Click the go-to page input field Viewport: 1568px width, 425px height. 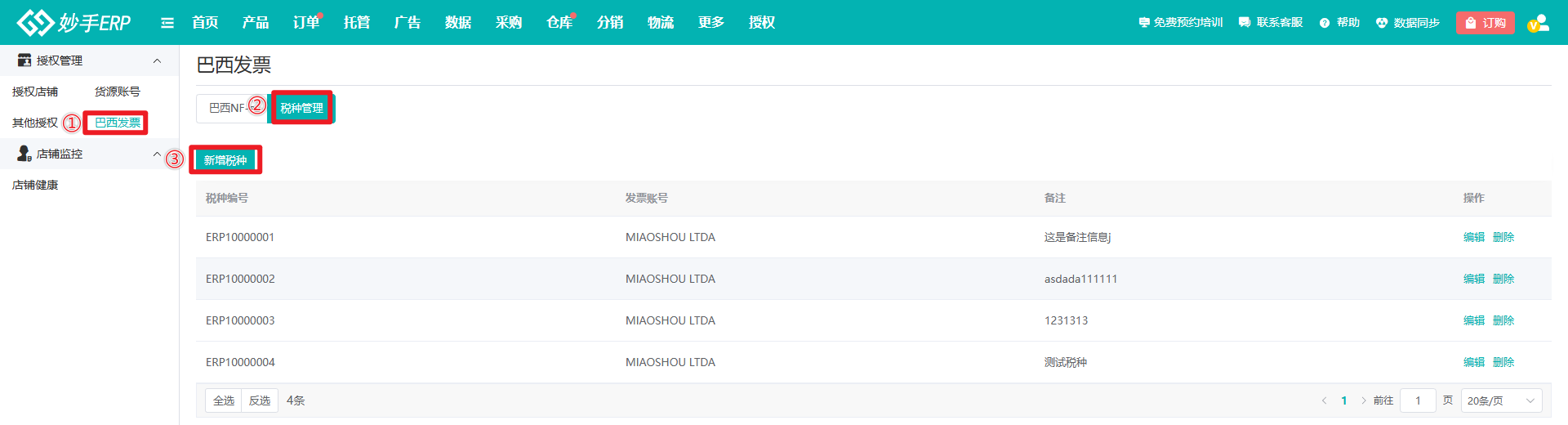(1418, 400)
